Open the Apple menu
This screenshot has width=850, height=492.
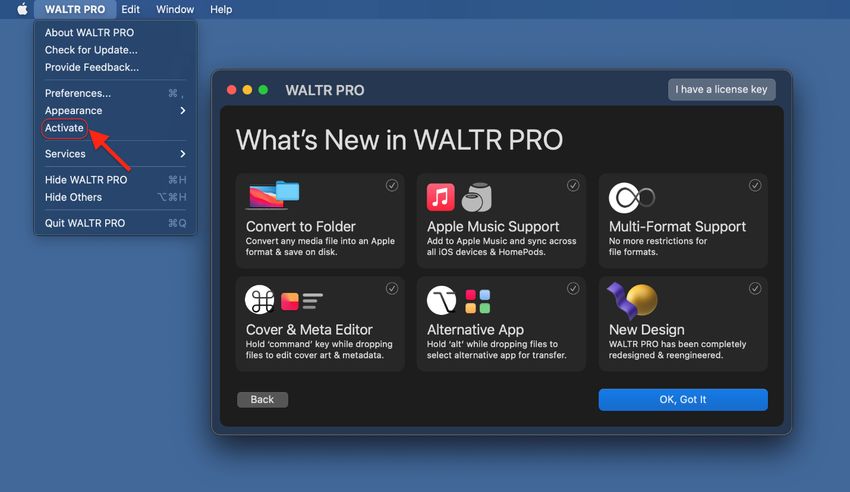(x=22, y=9)
